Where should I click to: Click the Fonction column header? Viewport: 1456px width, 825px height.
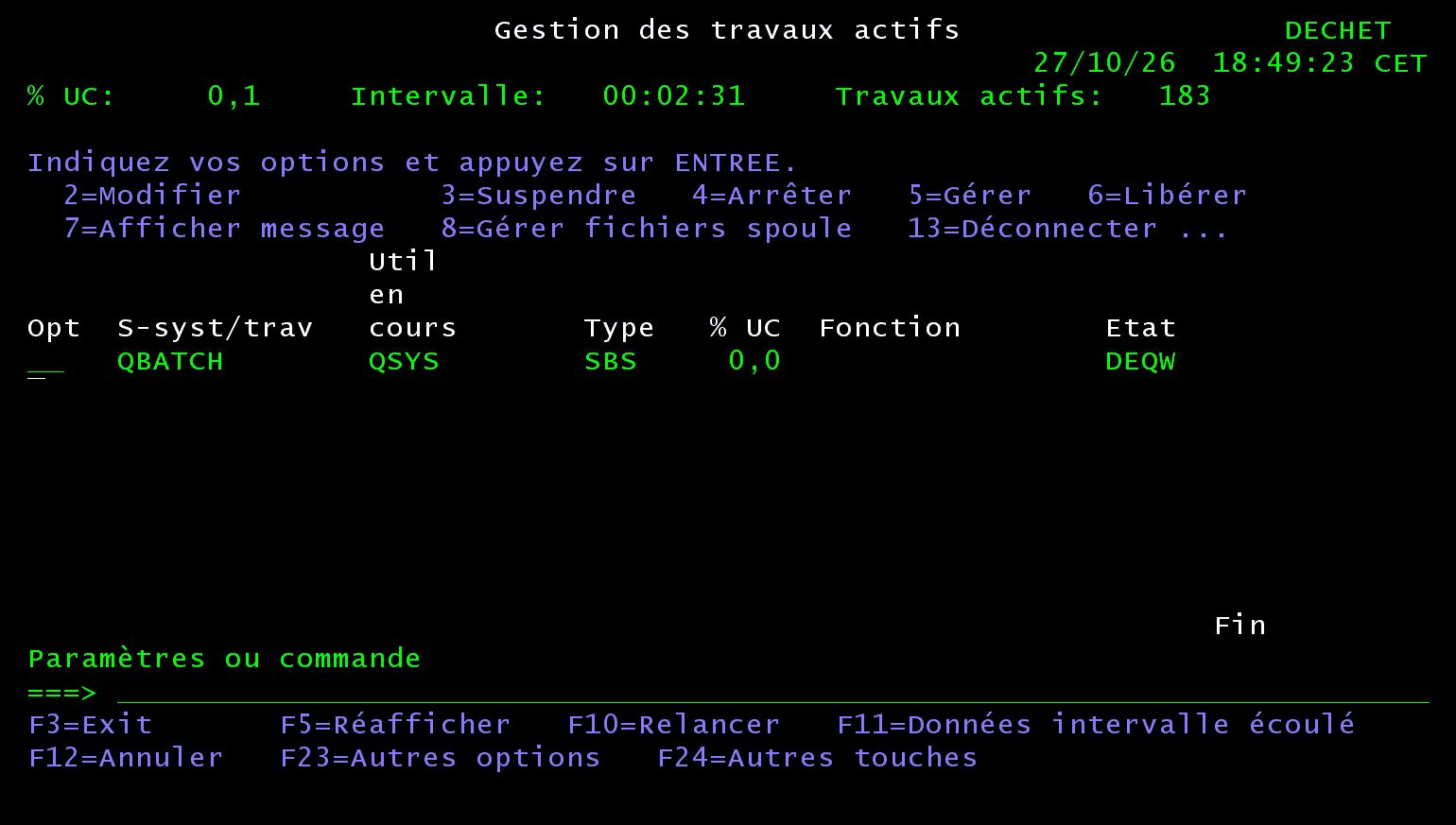[890, 328]
